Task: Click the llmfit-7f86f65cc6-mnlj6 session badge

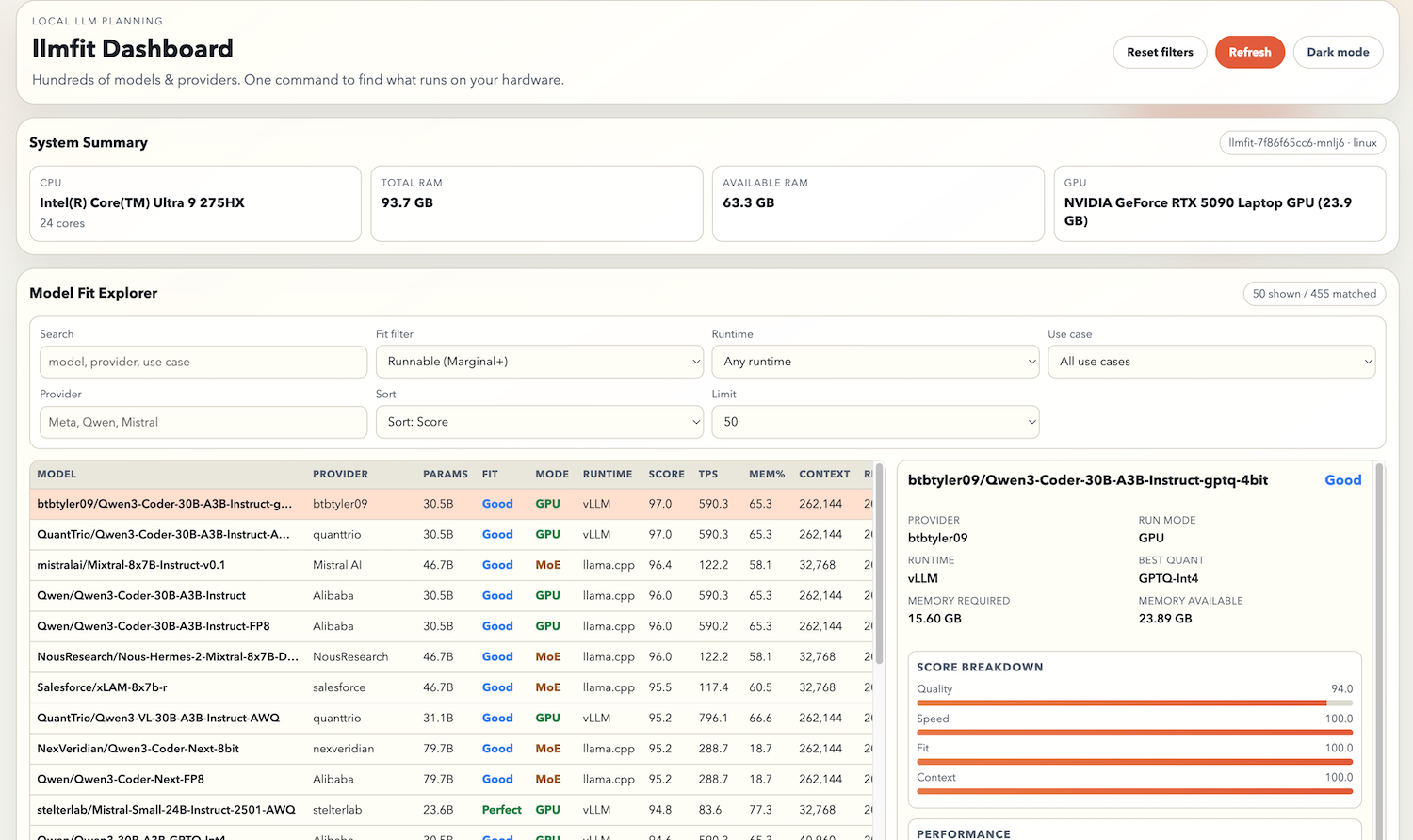Action: [x=1302, y=142]
